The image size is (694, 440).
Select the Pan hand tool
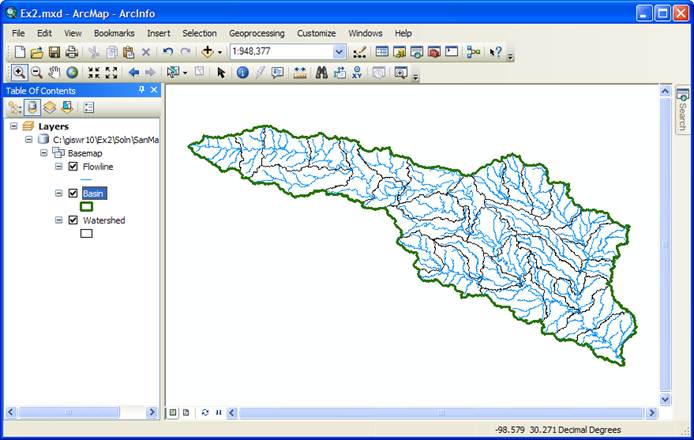(x=54, y=72)
